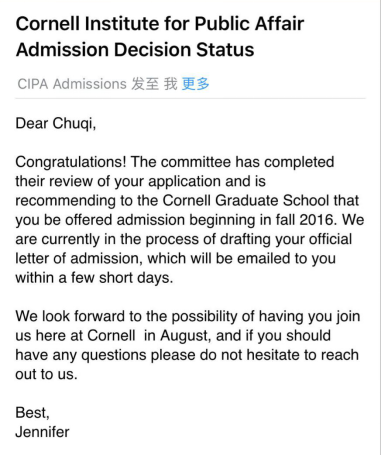381x455 pixels.
Task: Click the CIPA Admissions sender name
Action: (x=72, y=84)
